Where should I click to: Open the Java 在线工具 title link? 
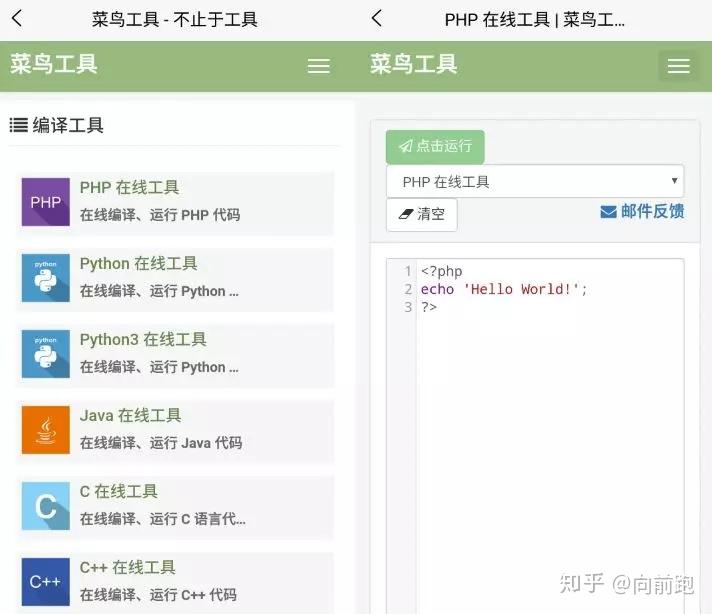pos(130,415)
